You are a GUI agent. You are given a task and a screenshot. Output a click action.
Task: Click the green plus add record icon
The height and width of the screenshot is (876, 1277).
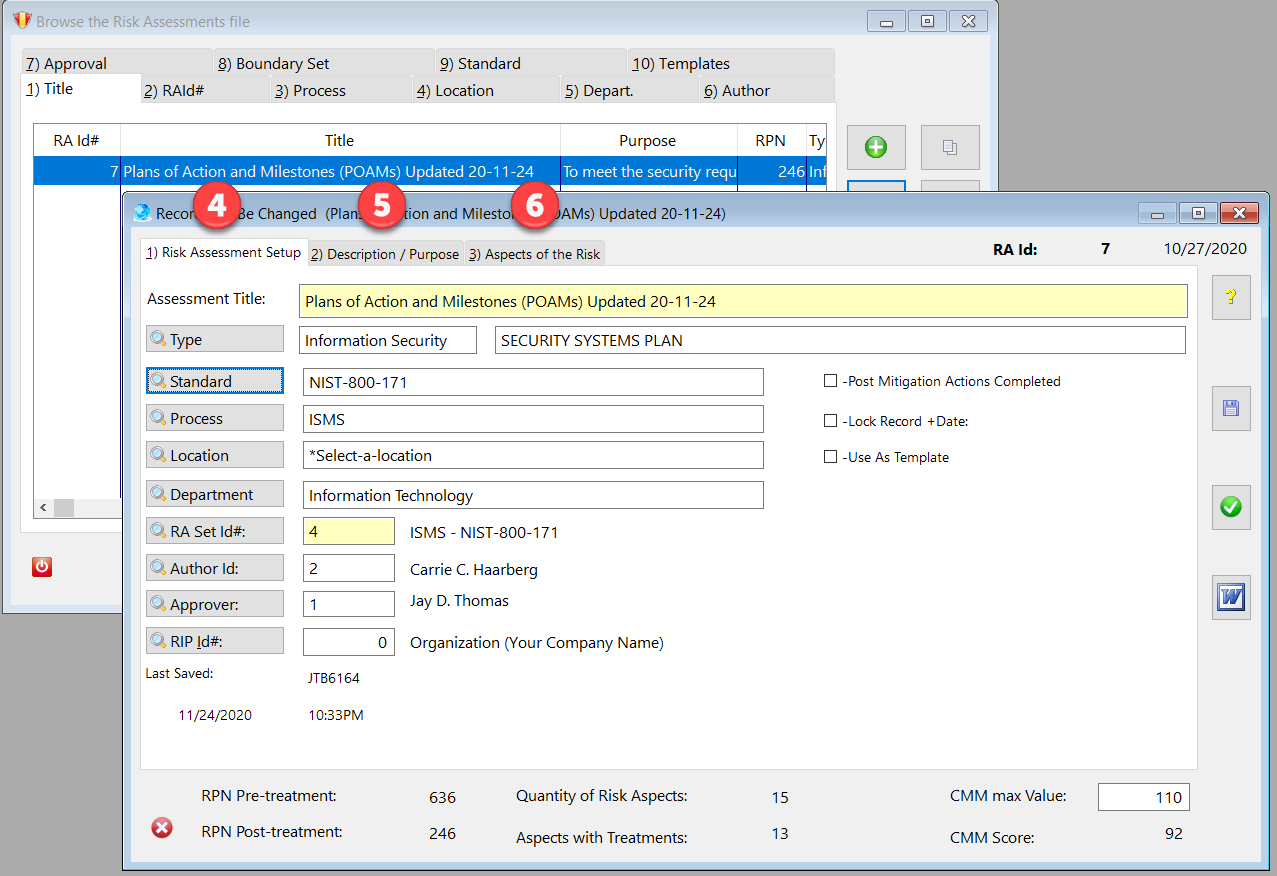876,148
